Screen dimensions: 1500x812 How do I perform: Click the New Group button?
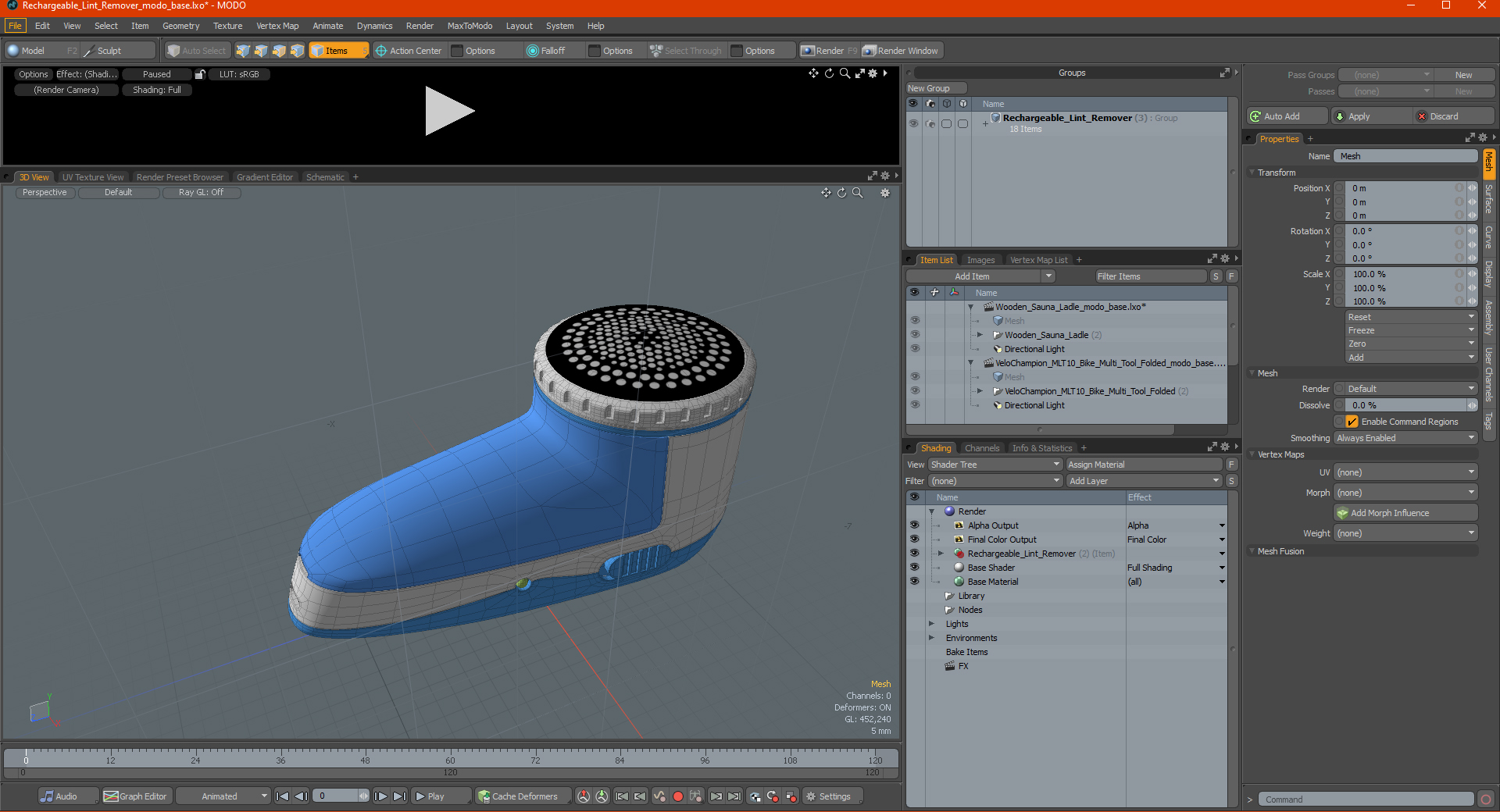click(x=936, y=88)
